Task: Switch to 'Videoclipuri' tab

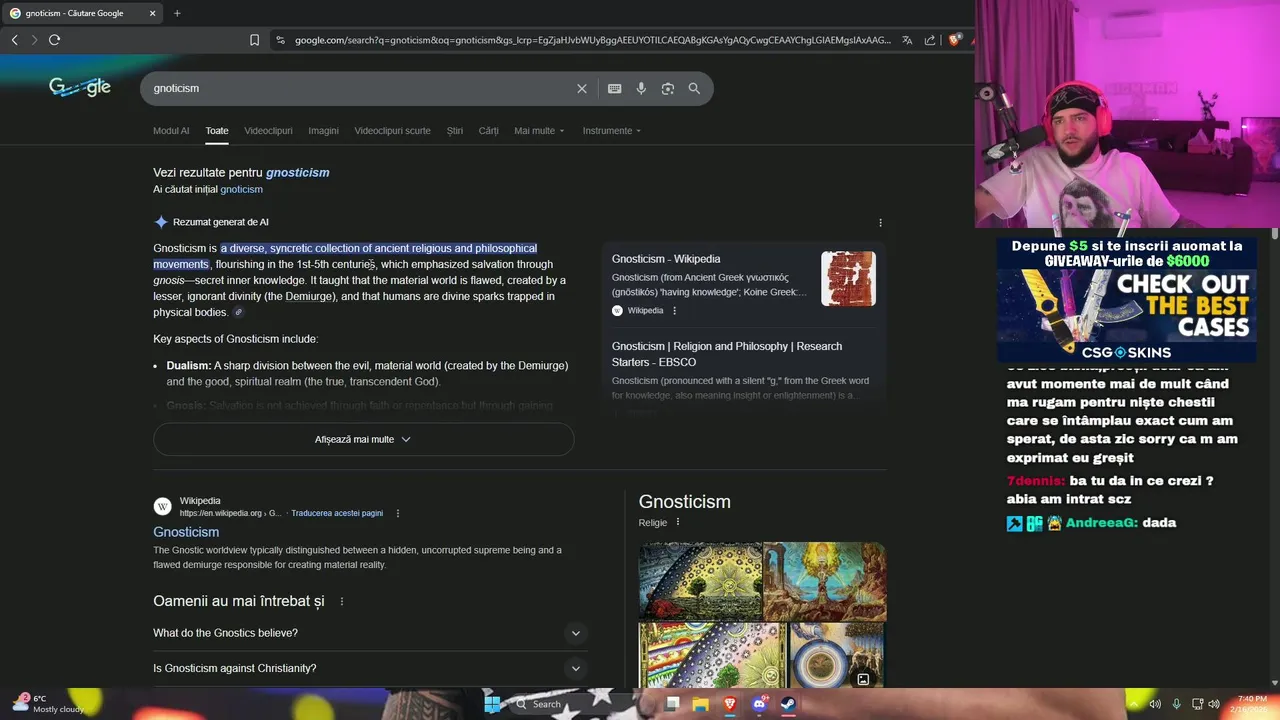Action: tap(268, 131)
